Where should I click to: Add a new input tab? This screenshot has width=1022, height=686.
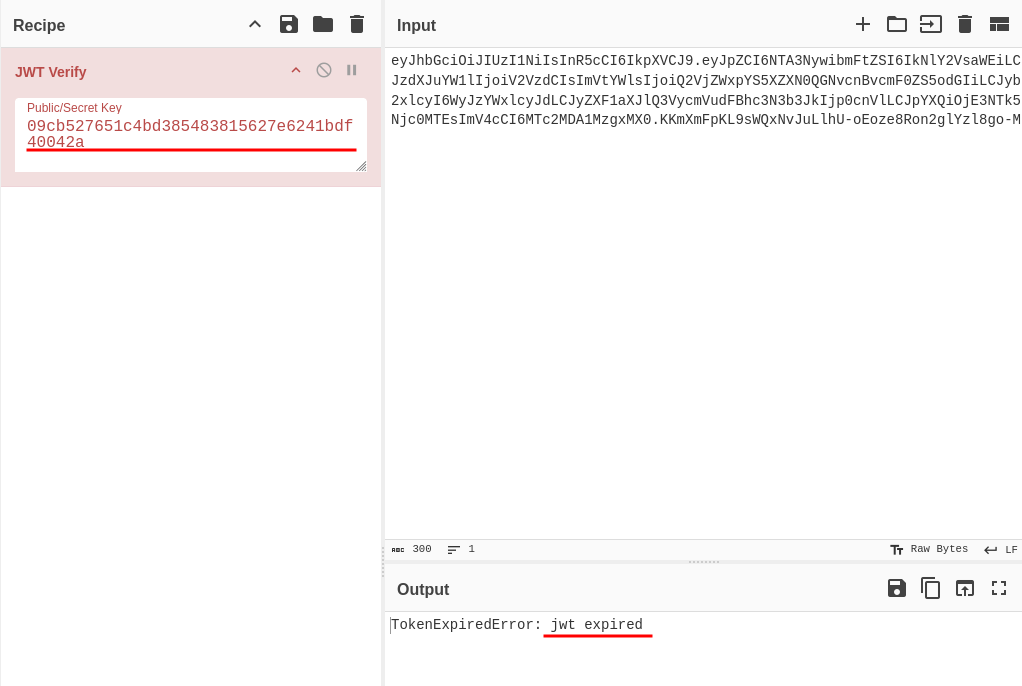pyautogui.click(x=863, y=24)
